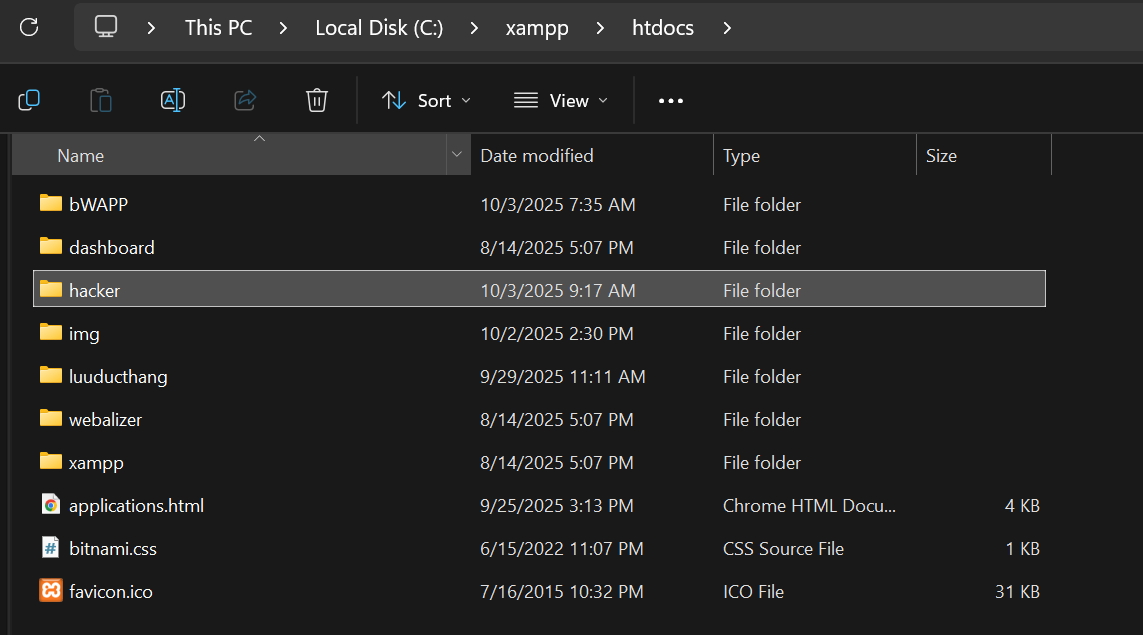Click the Delete trash can icon
Image resolution: width=1143 pixels, height=635 pixels.
(316, 100)
